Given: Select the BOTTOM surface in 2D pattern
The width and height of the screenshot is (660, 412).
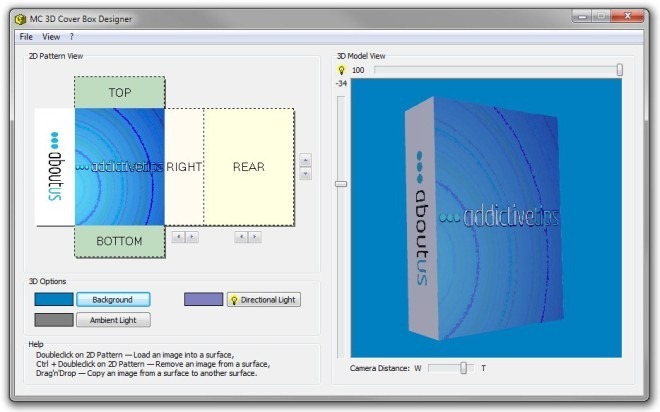Looking at the screenshot, I should click(120, 241).
